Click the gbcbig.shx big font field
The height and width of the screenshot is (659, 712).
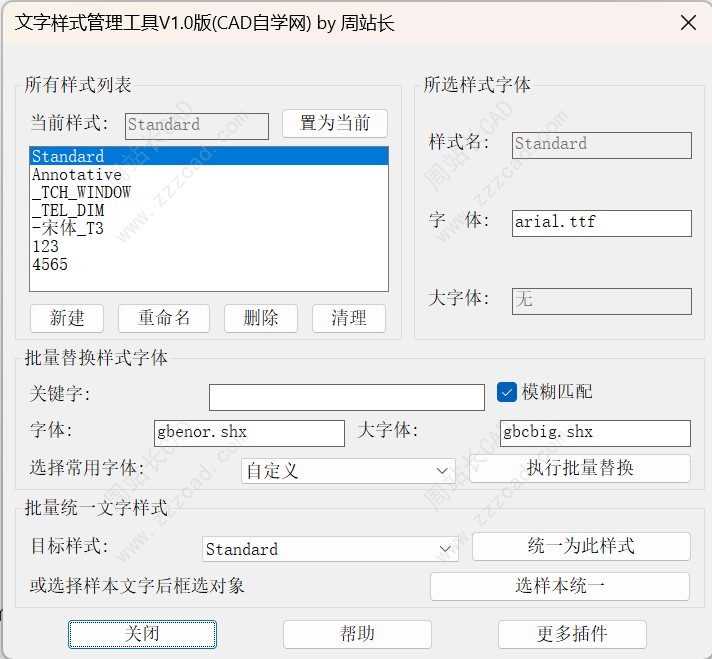click(594, 433)
